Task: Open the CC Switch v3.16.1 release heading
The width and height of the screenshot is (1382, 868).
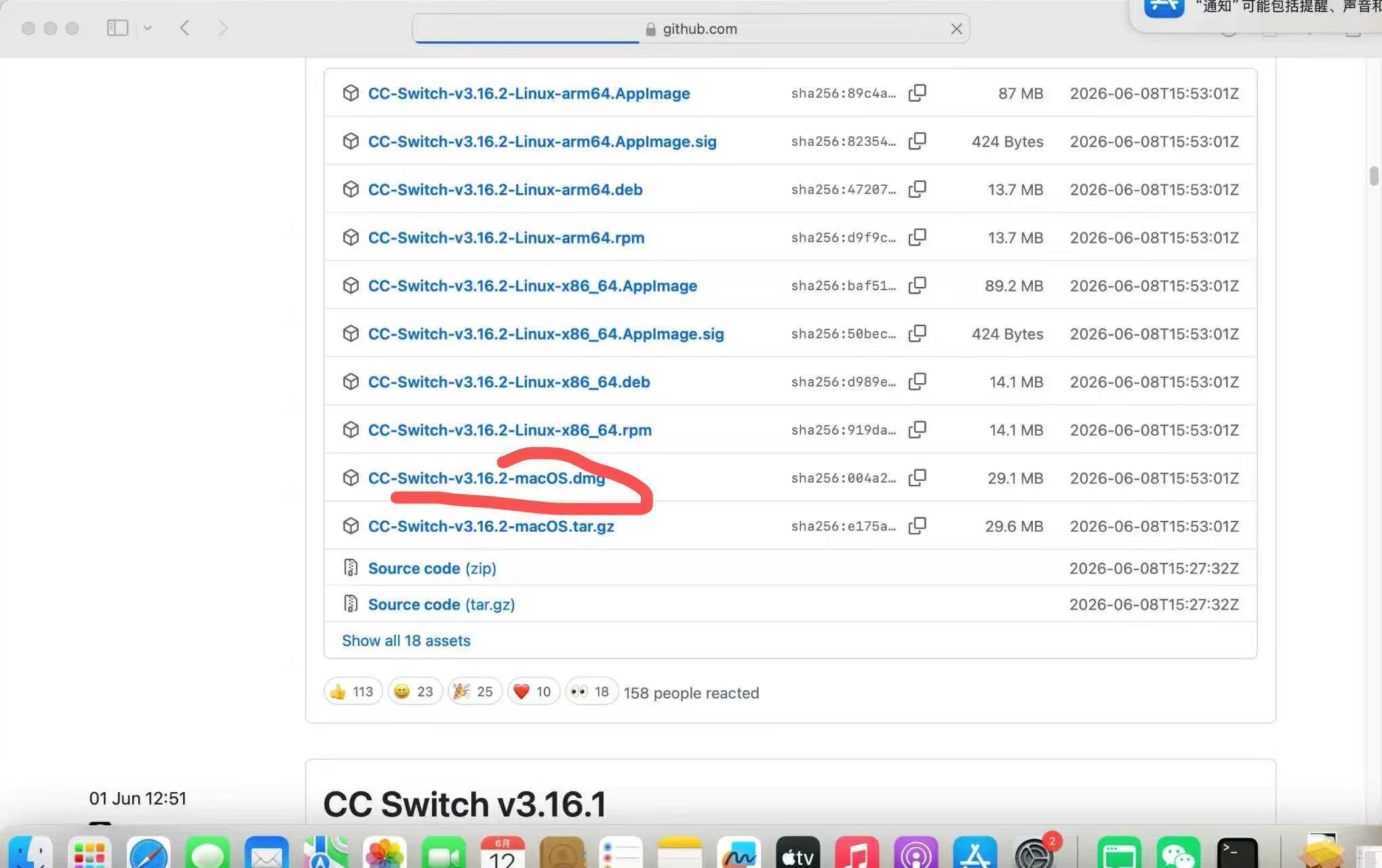Action: click(x=464, y=804)
